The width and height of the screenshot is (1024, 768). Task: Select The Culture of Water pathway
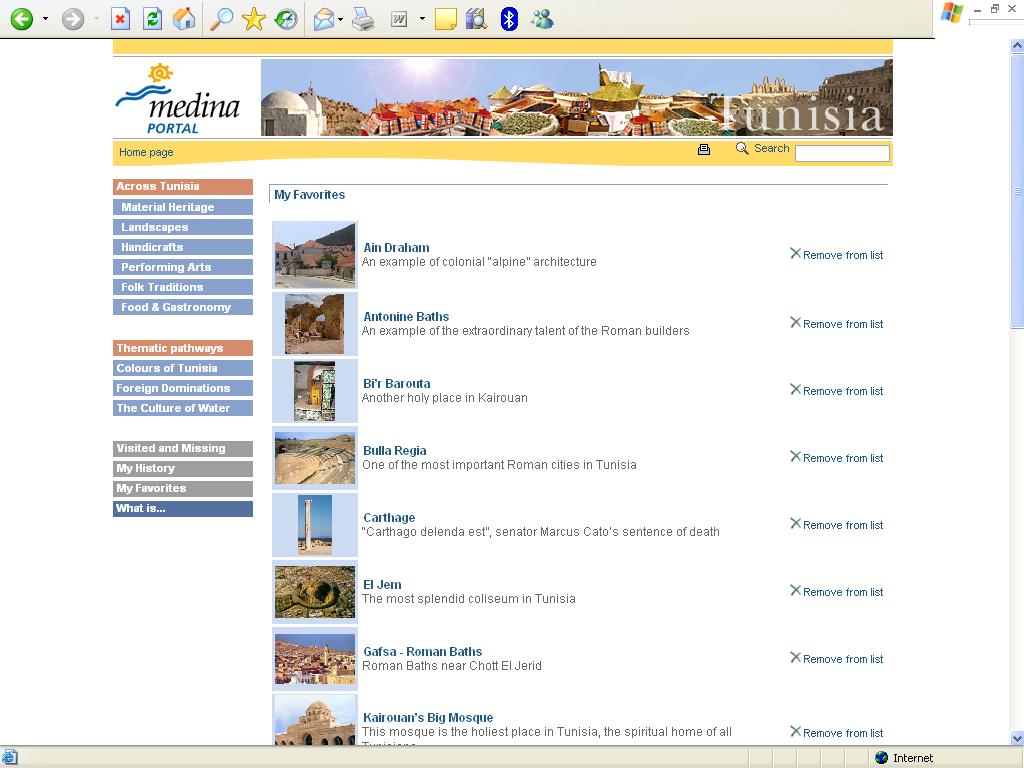[183, 408]
